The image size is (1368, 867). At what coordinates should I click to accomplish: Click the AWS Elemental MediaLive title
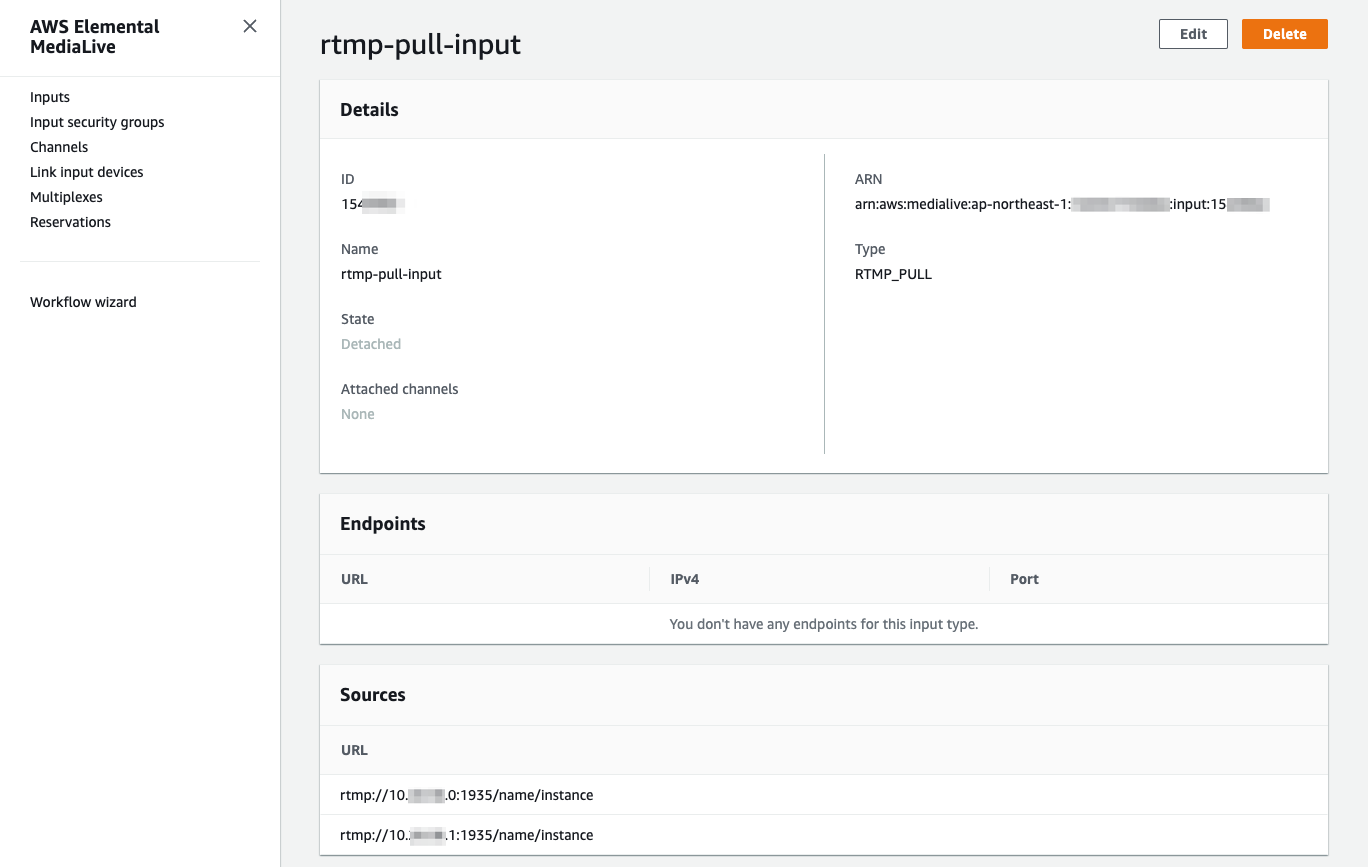[x=95, y=37]
